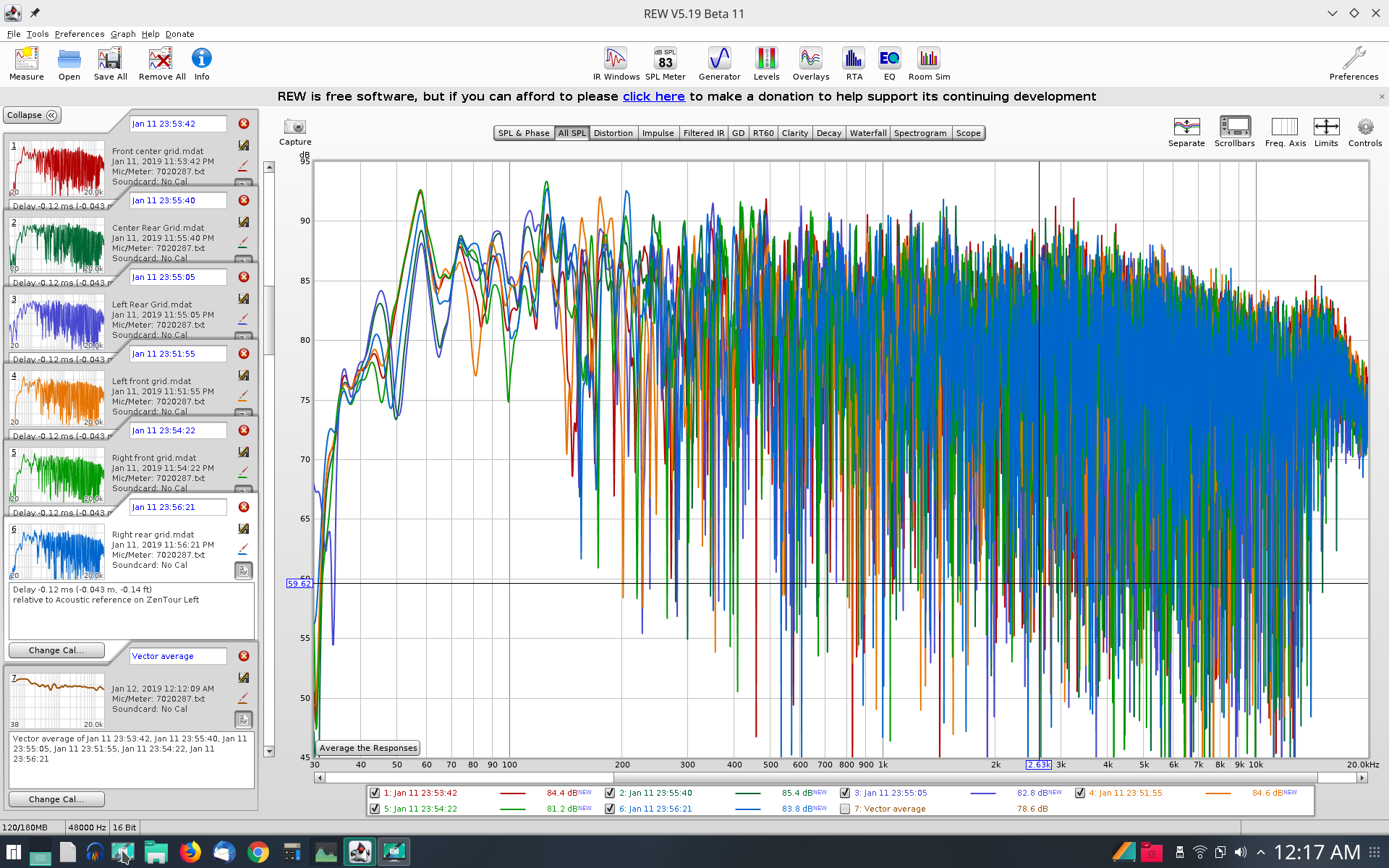1389x868 pixels.
Task: Collapse the measurements panel
Action: click(33, 115)
